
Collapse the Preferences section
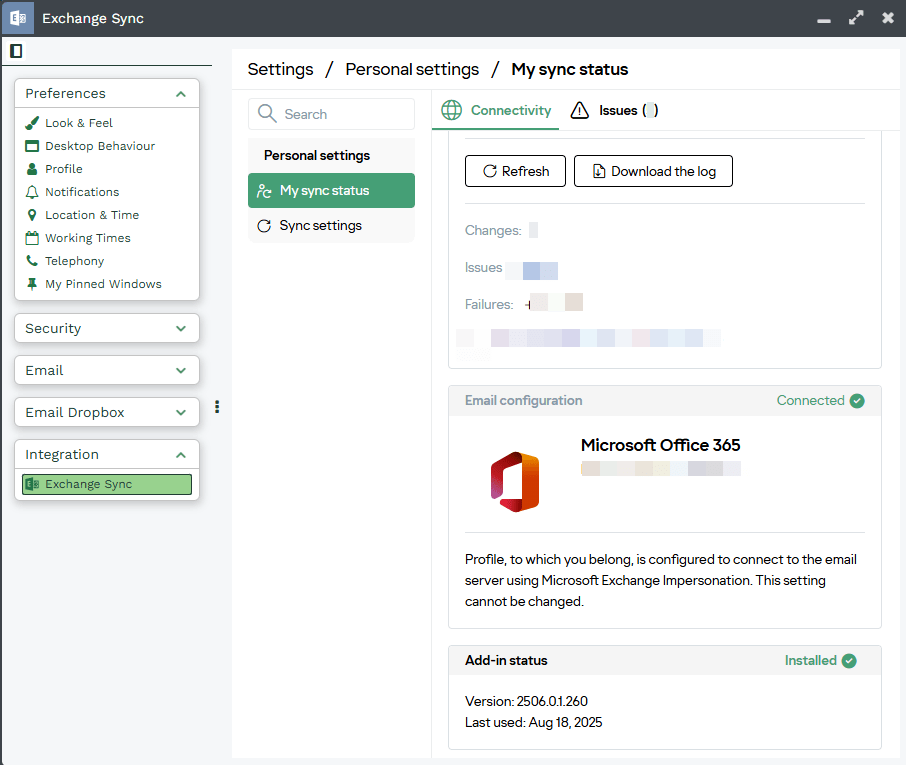pyautogui.click(x=181, y=94)
